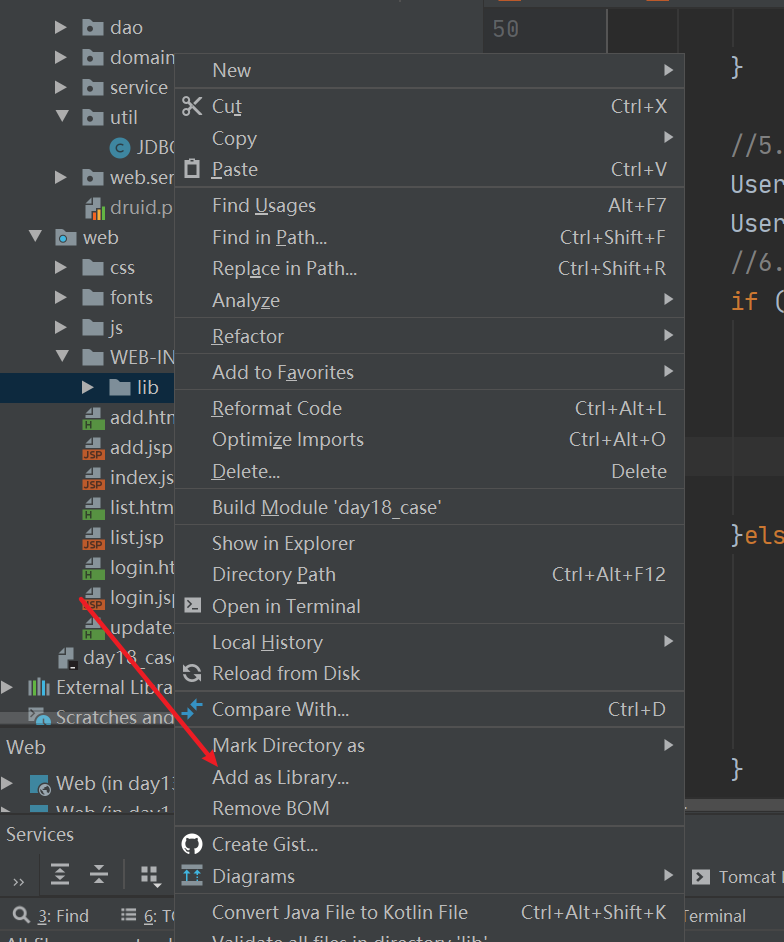Click the Compare With arrows icon
Screen dimensions: 784x942
[x=192, y=709]
